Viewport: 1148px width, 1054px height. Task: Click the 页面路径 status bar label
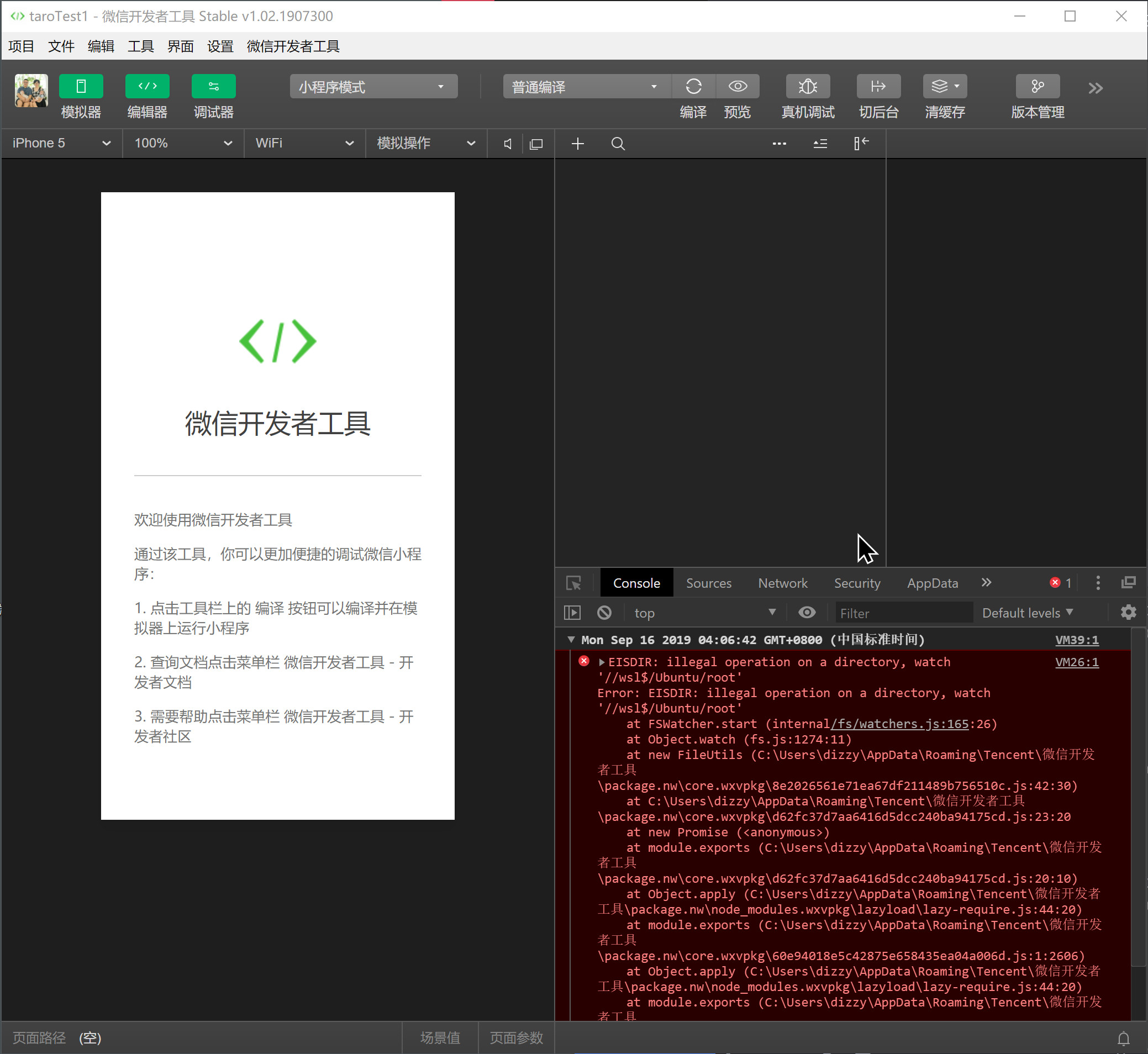39,1037
